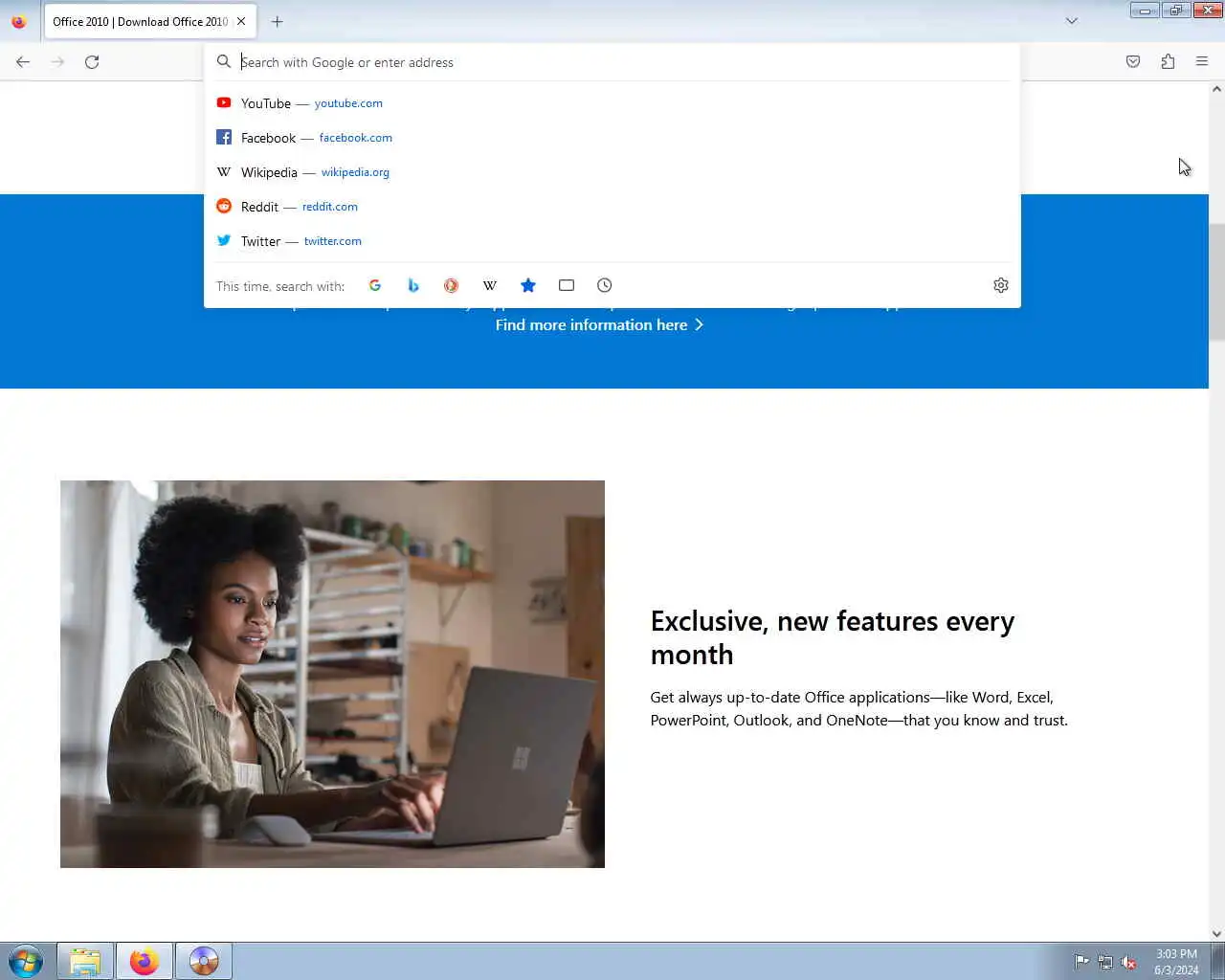This screenshot has height=980, width=1225.
Task: Open Action Center flag tray icon
Action: coord(1081,962)
